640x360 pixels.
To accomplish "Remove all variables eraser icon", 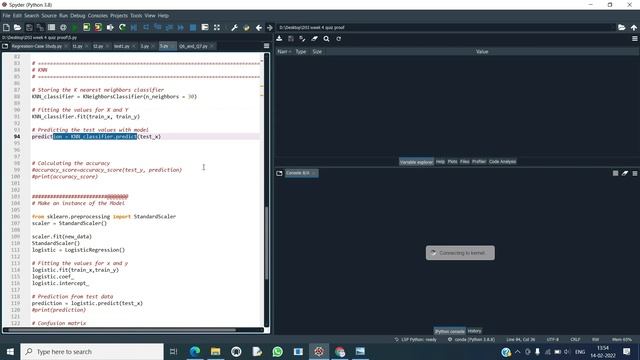I will pyautogui.click(x=314, y=39).
